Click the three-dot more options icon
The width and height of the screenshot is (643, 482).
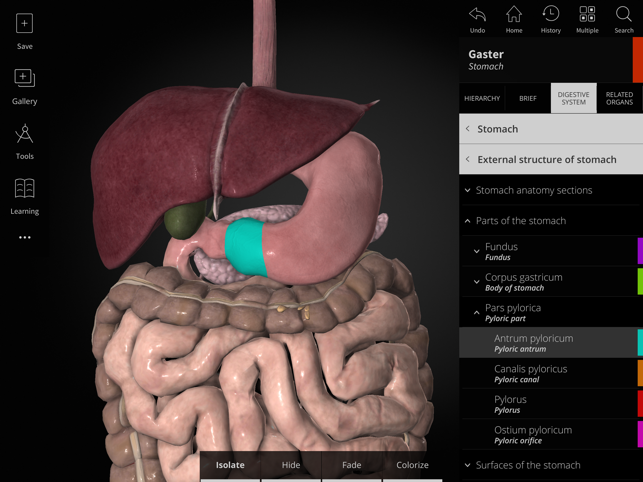point(24,238)
